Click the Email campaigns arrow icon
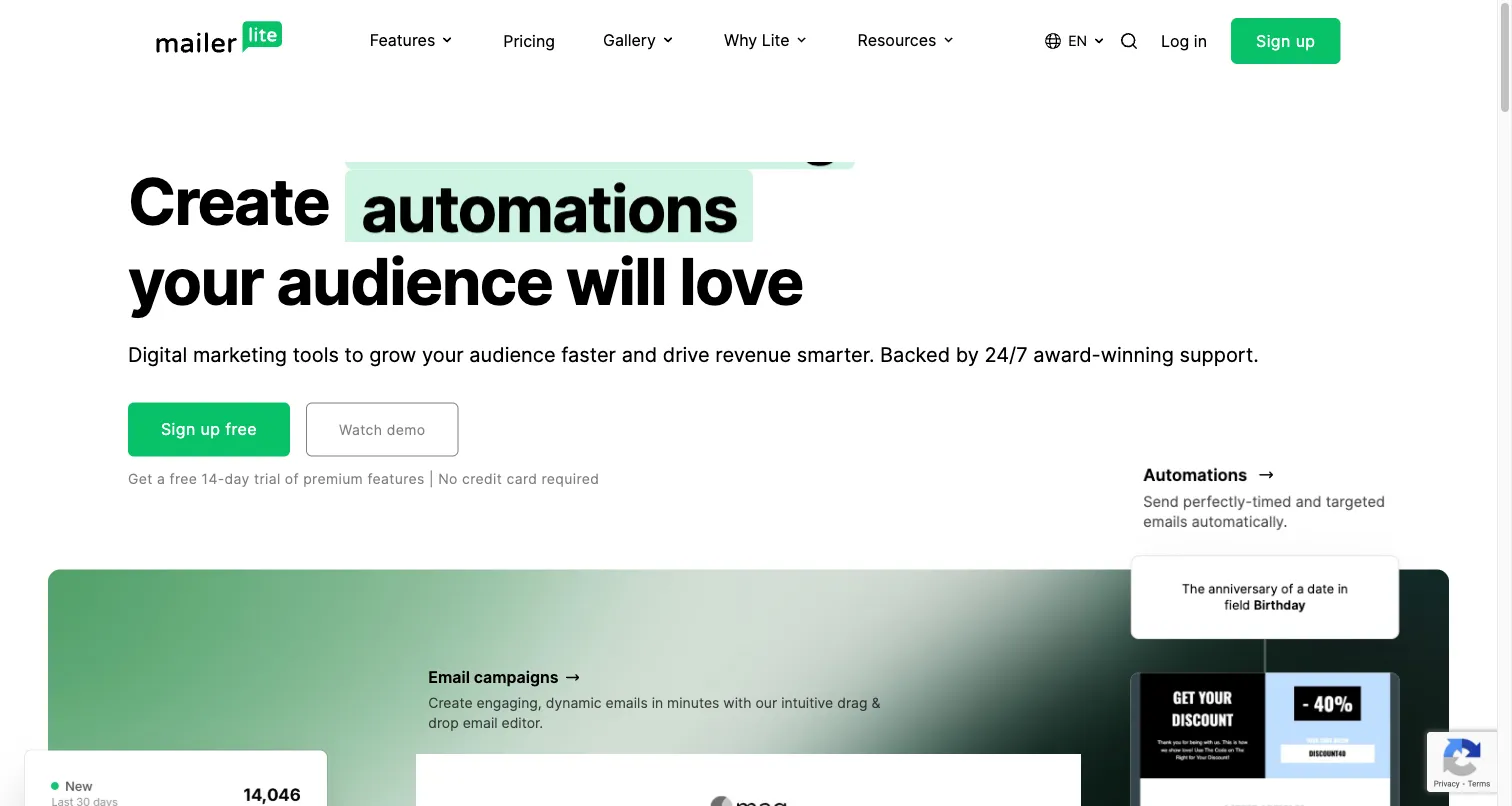This screenshot has width=1512, height=806. click(x=571, y=677)
